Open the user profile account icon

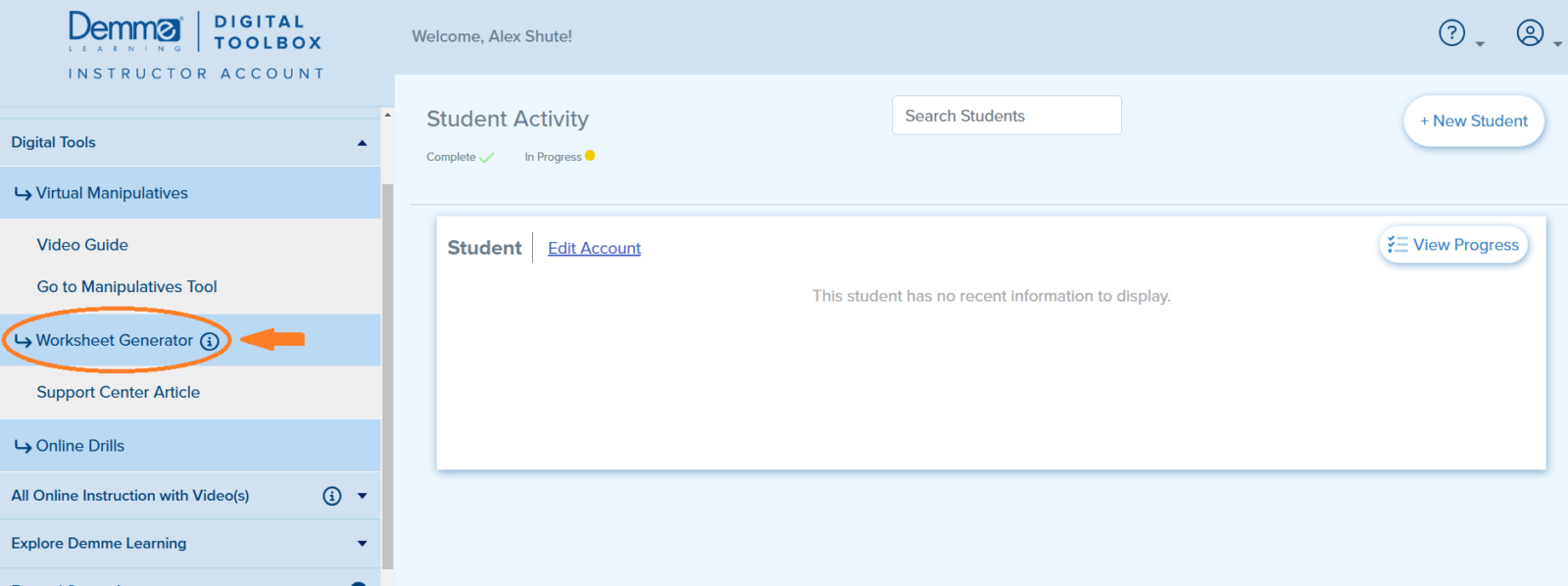click(x=1530, y=33)
